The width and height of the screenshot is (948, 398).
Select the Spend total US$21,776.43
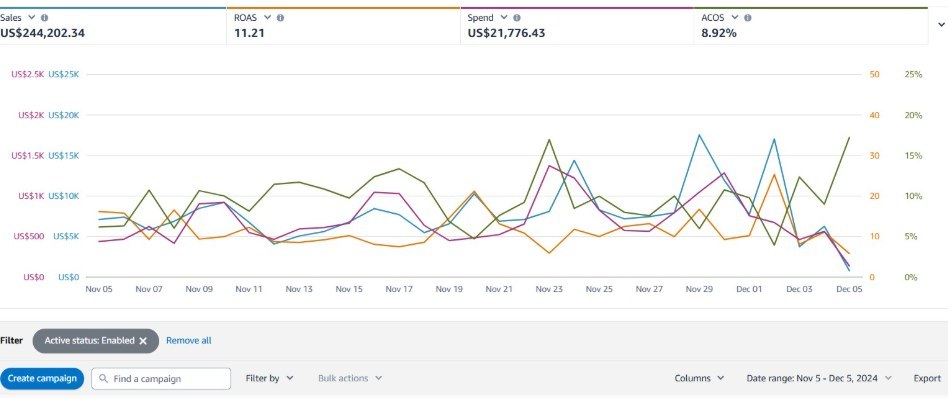pyautogui.click(x=506, y=33)
